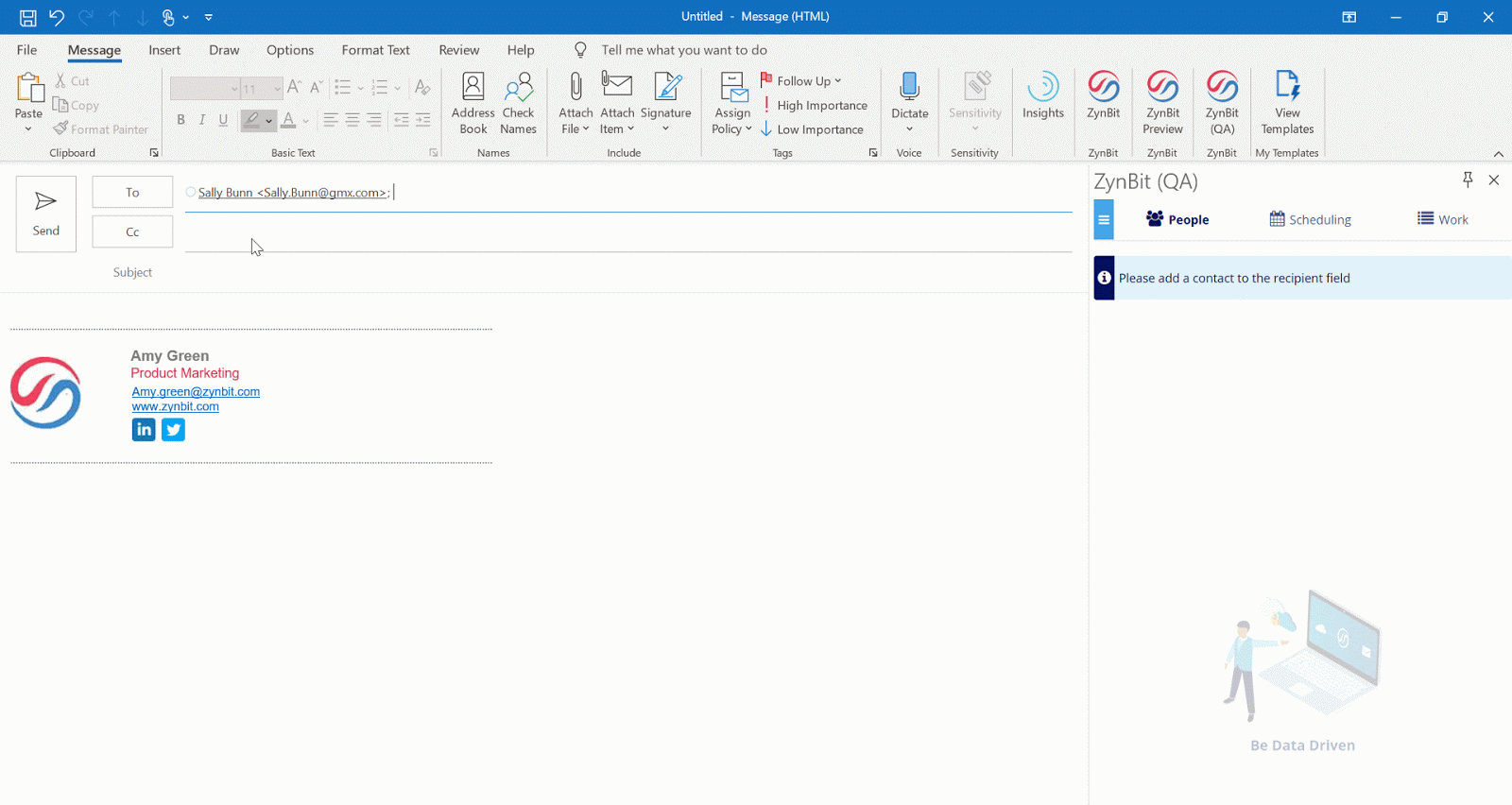Switch to Review ribbon tab
Screen dimensions: 1512x805
[459, 50]
